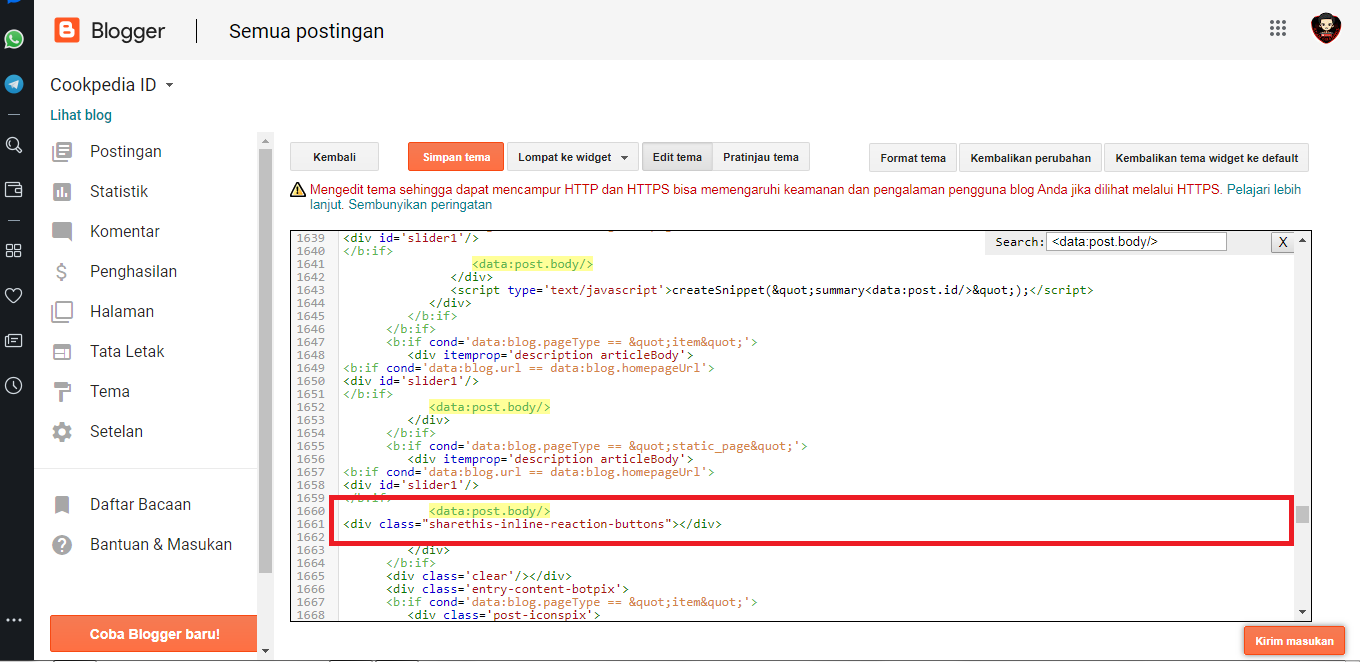This screenshot has height=662, width=1360.
Task: Open Telegram in the browser sidebar
Action: coord(14,84)
